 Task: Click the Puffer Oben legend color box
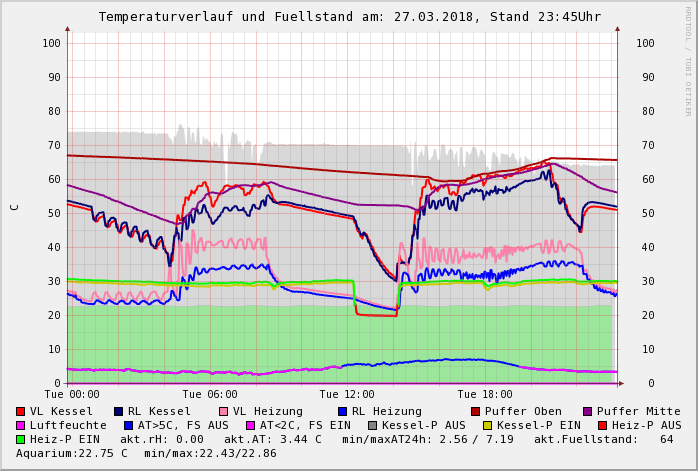pyautogui.click(x=475, y=412)
